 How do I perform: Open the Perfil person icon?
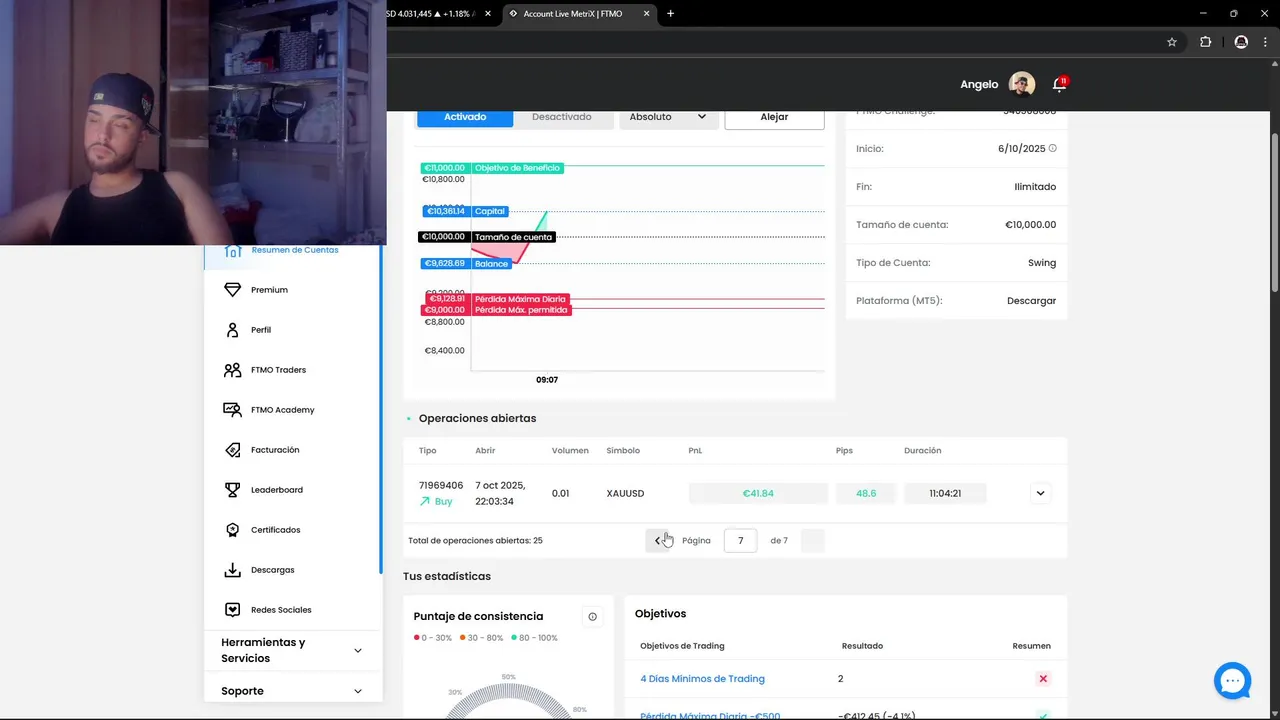coord(232,330)
